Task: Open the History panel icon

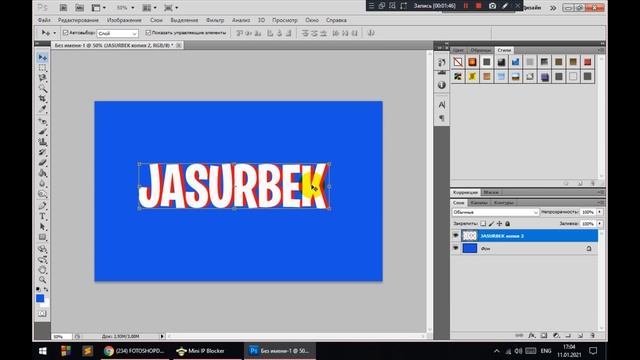Action: (442, 62)
